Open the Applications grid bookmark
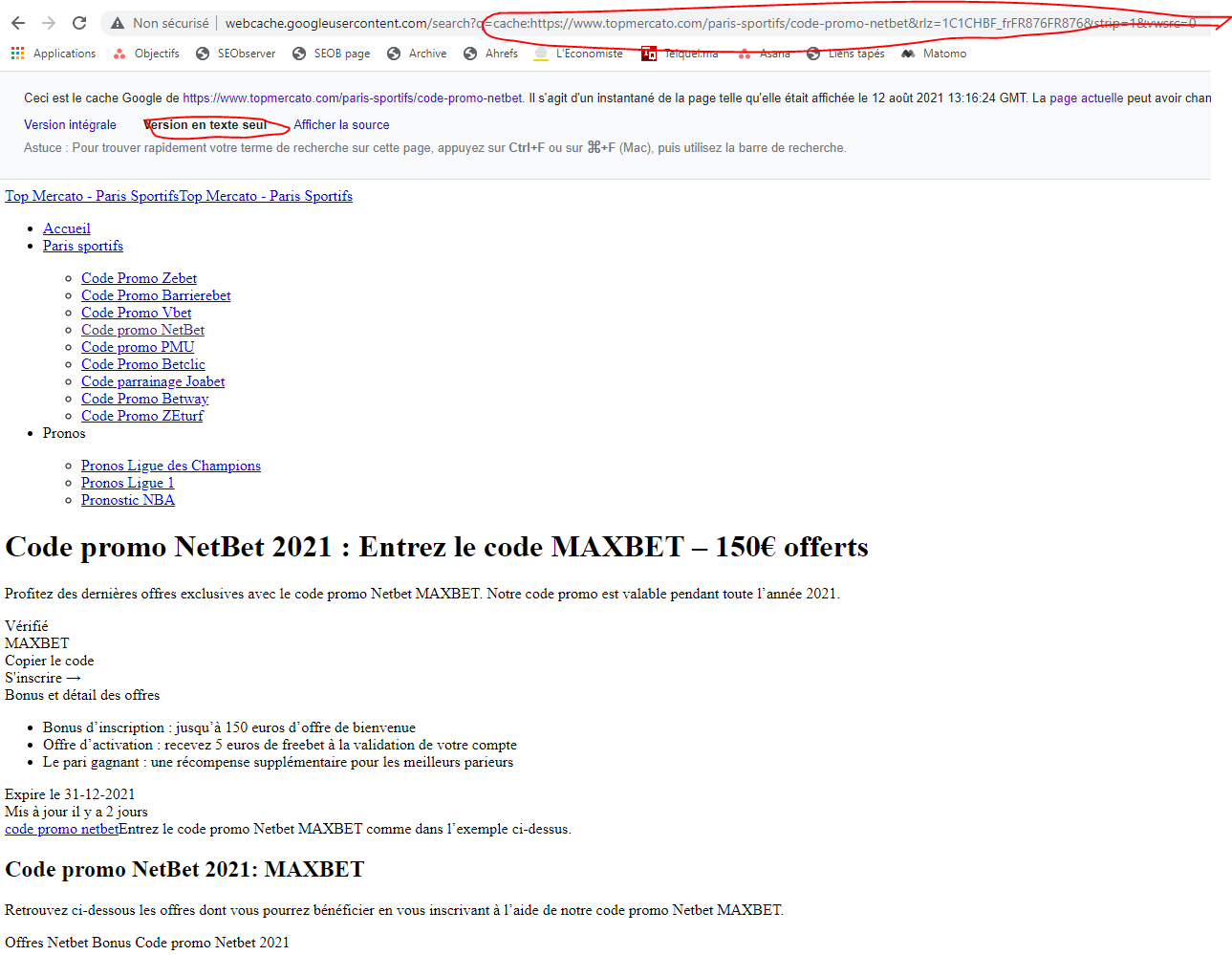 pyautogui.click(x=54, y=54)
